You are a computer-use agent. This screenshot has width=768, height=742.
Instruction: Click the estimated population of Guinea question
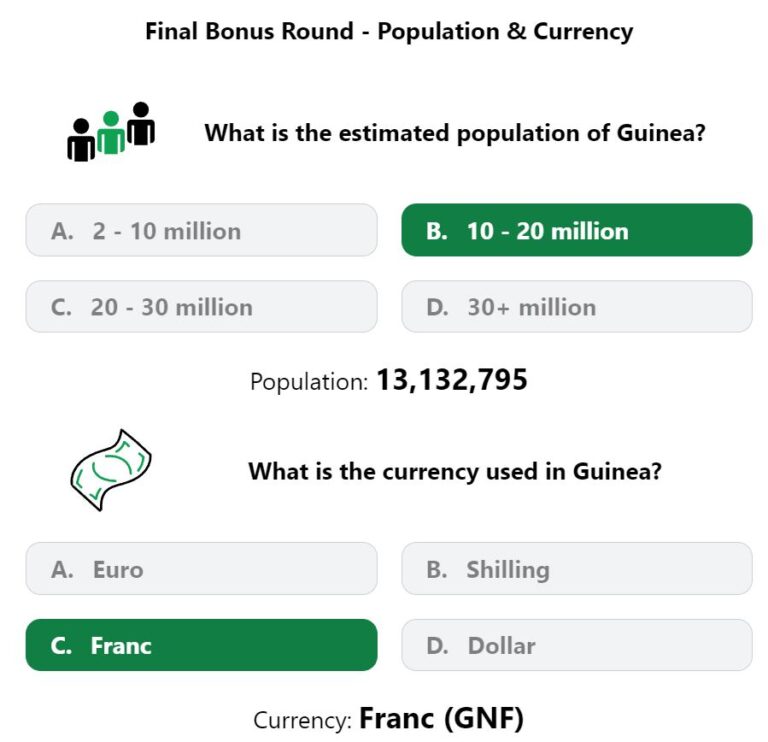455,133
